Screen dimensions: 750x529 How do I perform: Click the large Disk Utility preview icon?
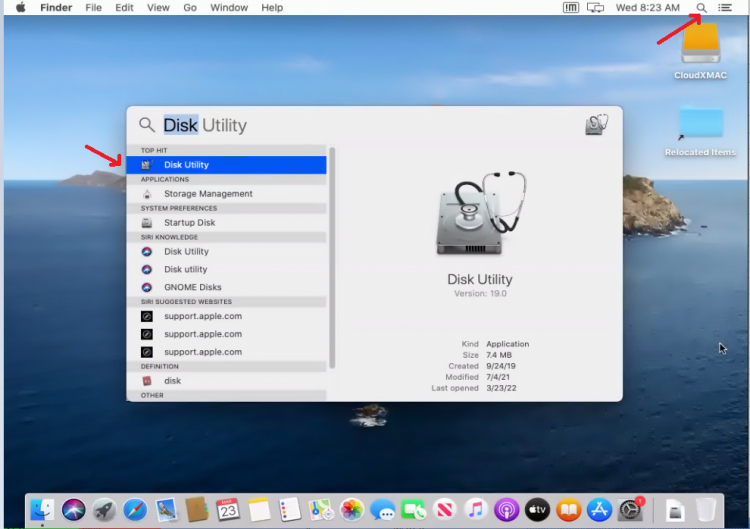tap(481, 213)
